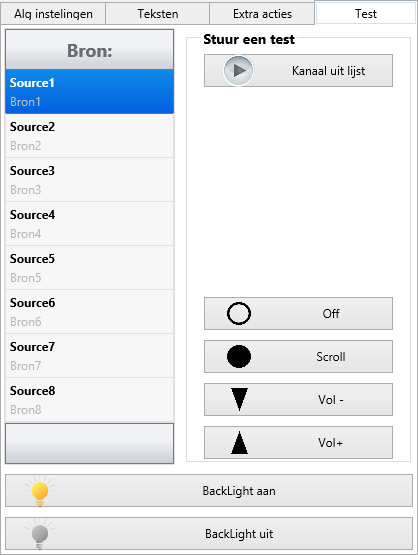Click the downward triangle Vol - icon
418x555 pixels.
click(x=239, y=399)
